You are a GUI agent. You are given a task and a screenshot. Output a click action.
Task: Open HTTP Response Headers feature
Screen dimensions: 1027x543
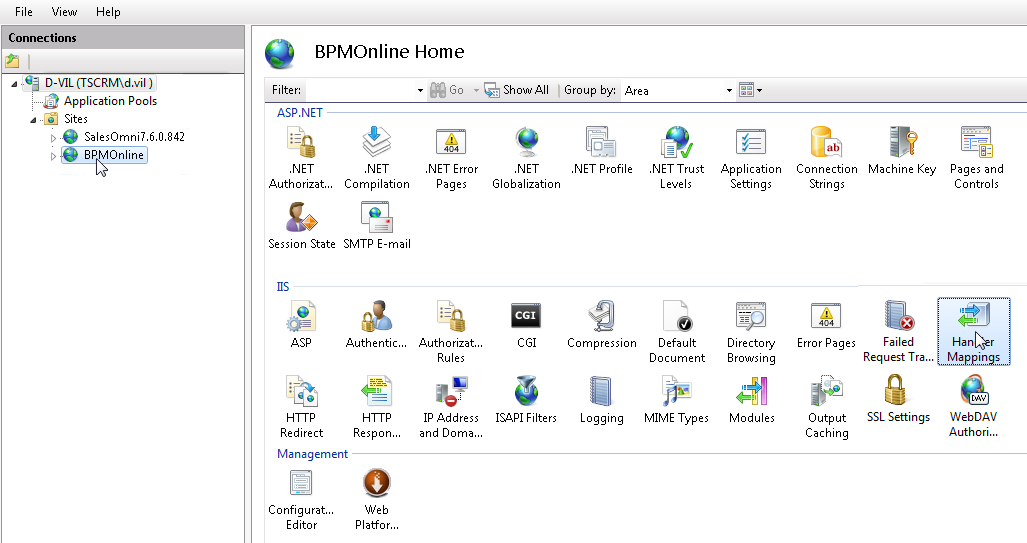tap(377, 407)
